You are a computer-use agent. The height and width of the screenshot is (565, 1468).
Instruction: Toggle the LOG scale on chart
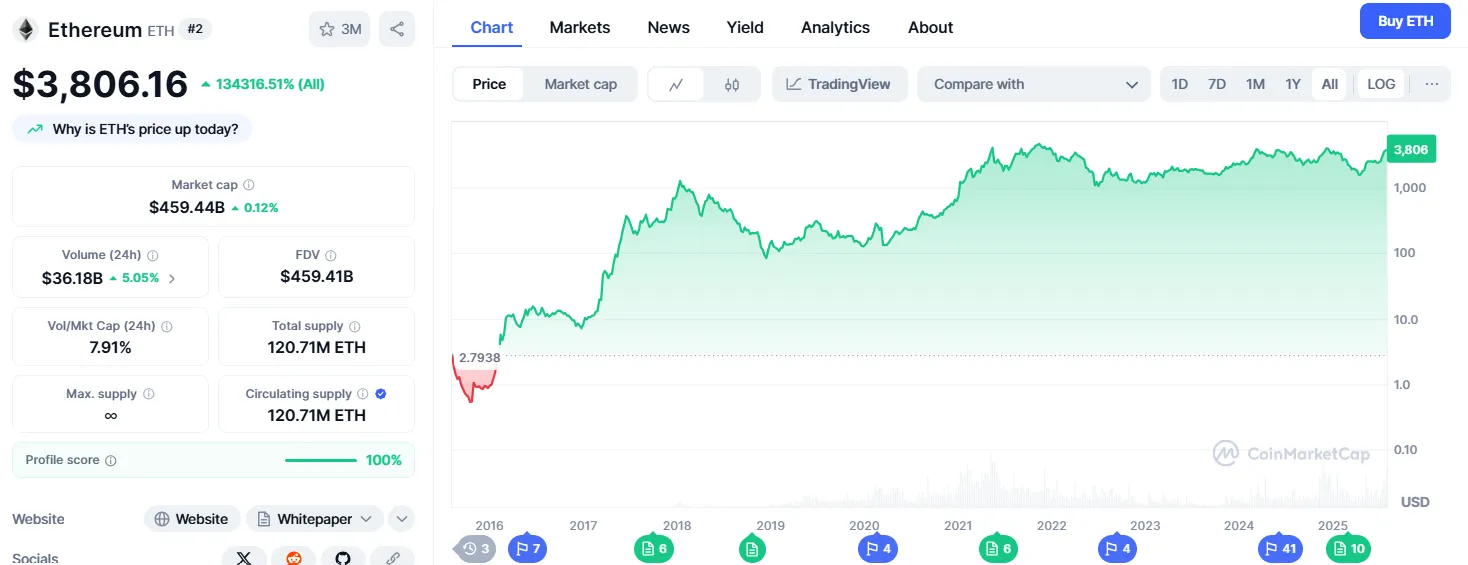click(1381, 84)
